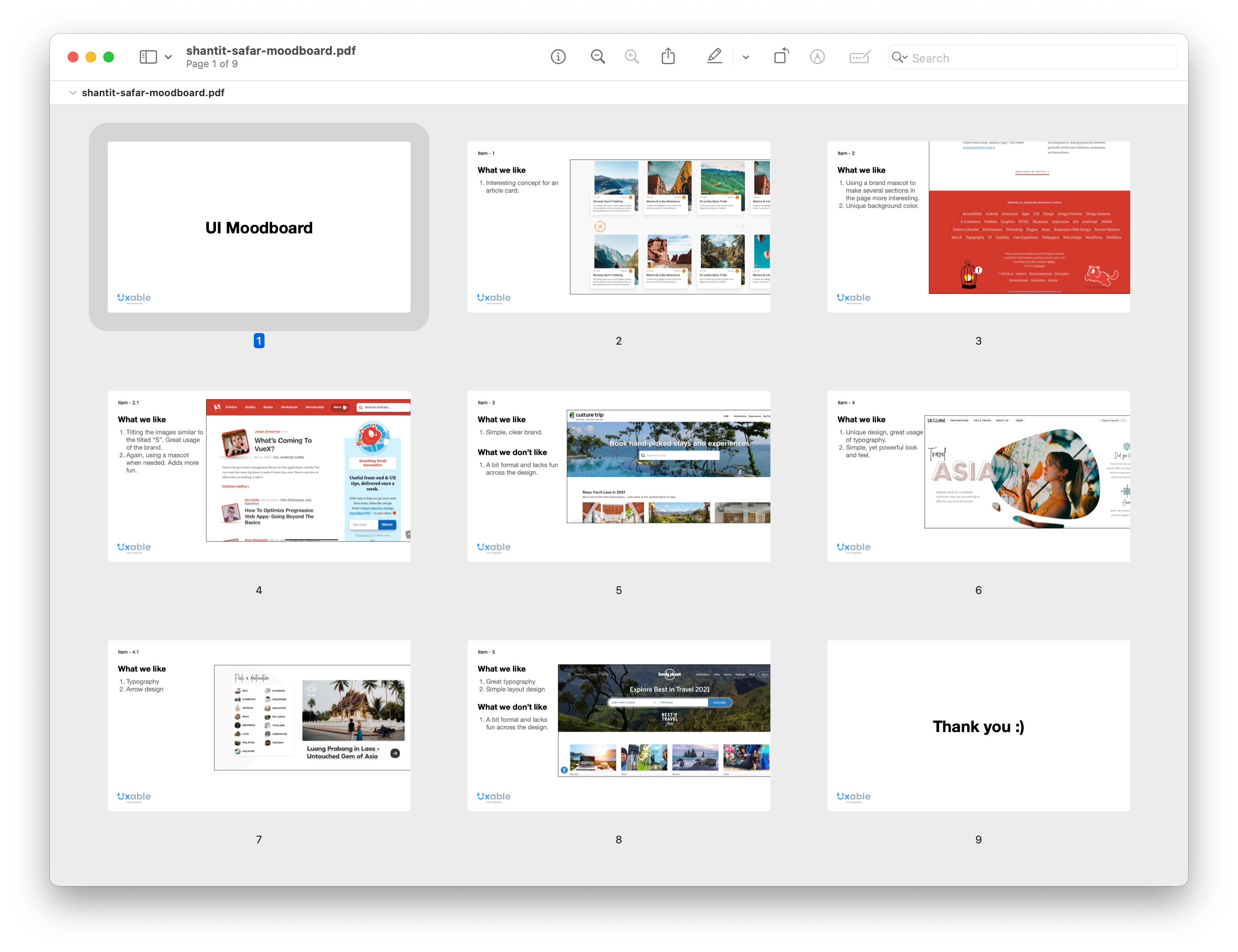Open the Form Filling toolbar icon
This screenshot has width=1238, height=952.
point(859,57)
